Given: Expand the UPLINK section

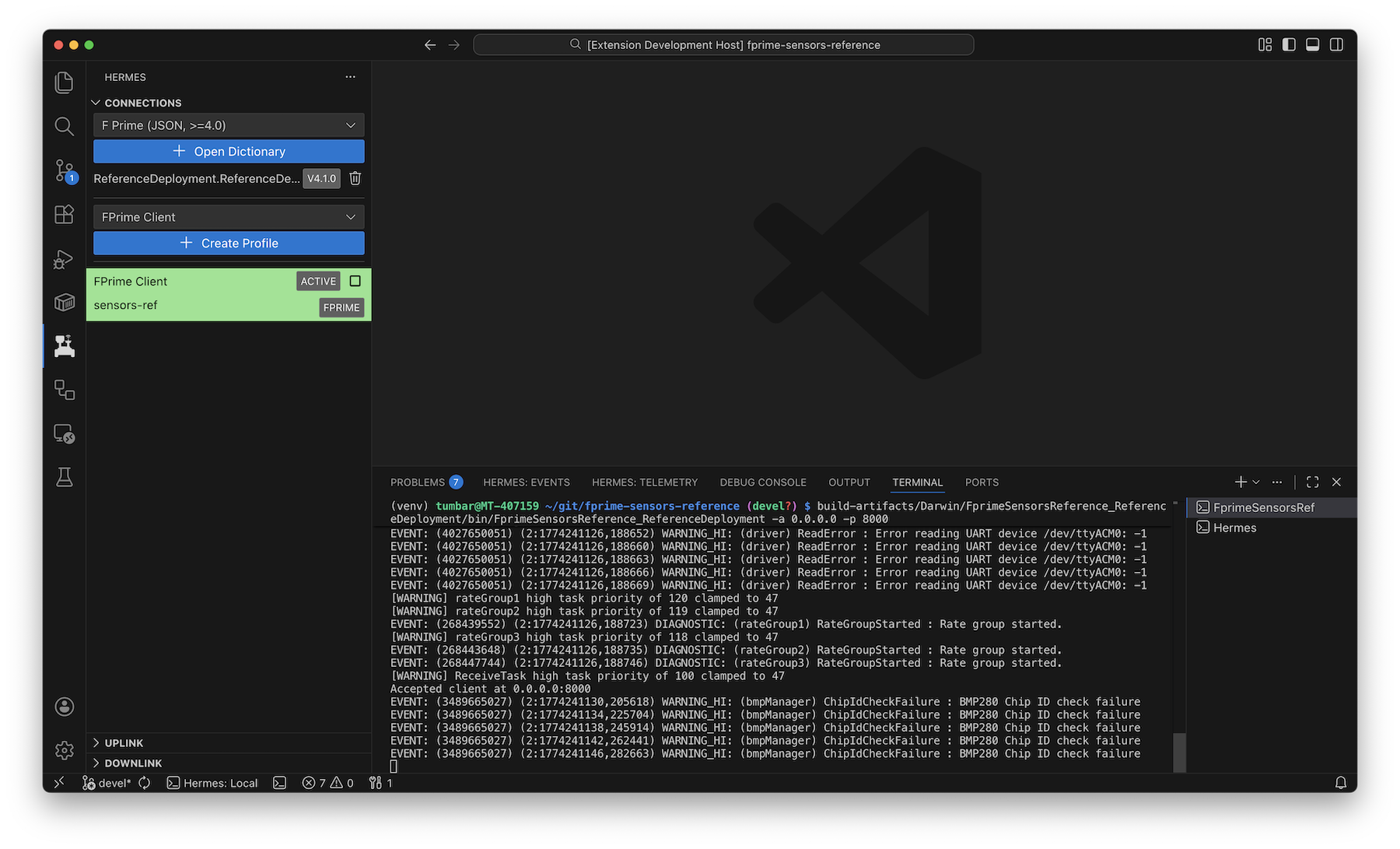Looking at the screenshot, I should click(124, 743).
